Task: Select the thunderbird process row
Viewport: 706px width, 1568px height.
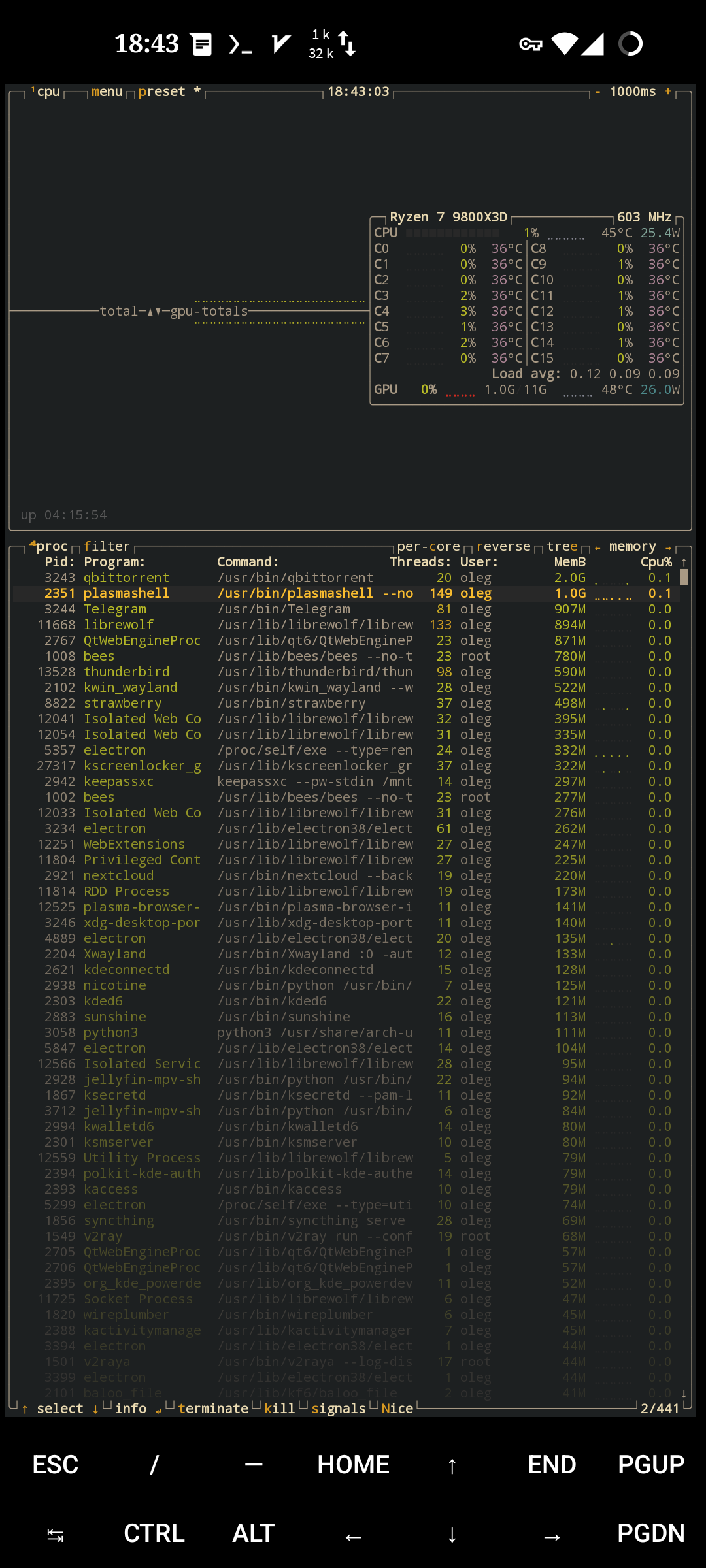Action: click(x=346, y=672)
